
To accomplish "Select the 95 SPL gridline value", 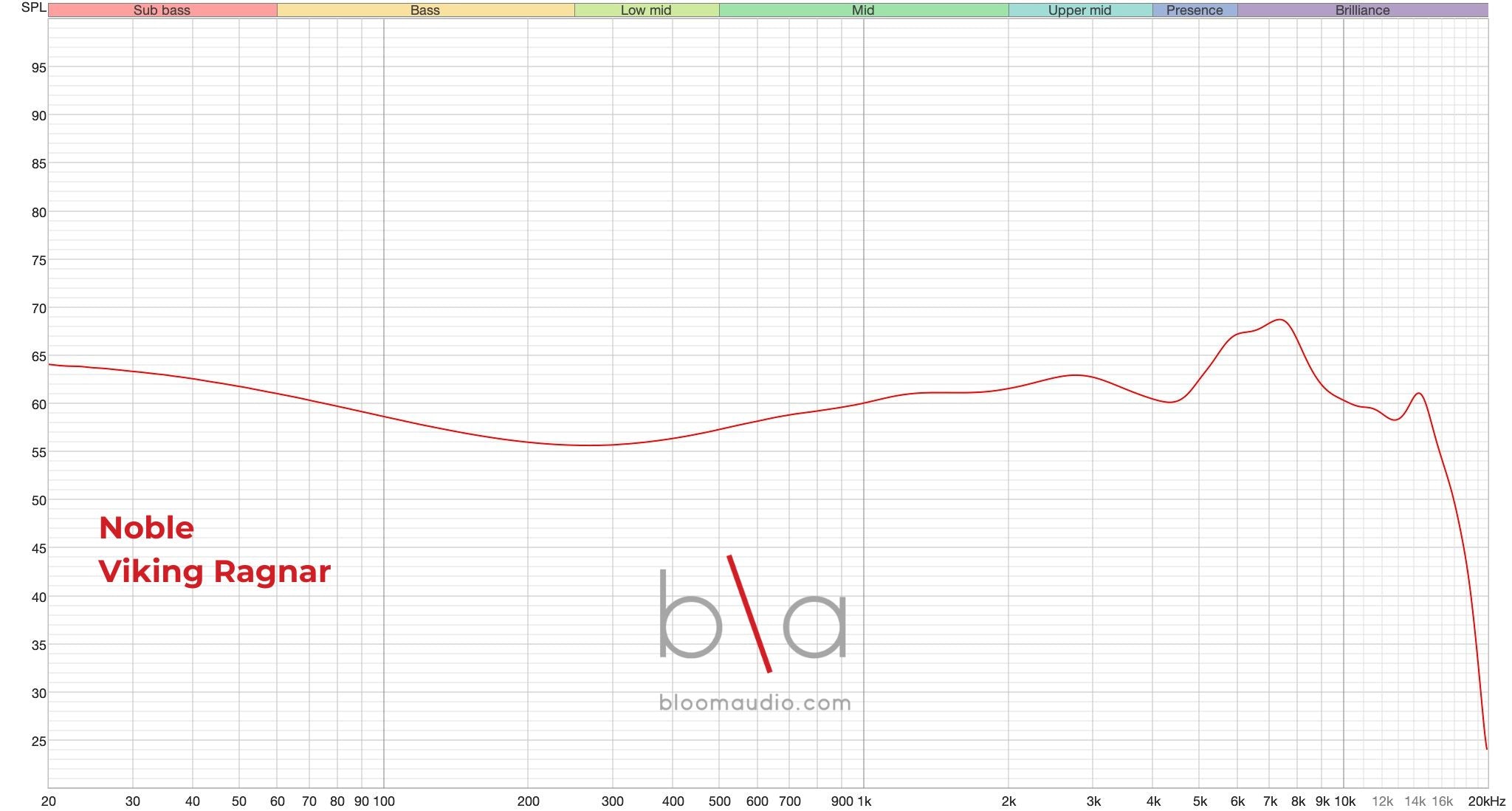I will click(41, 66).
